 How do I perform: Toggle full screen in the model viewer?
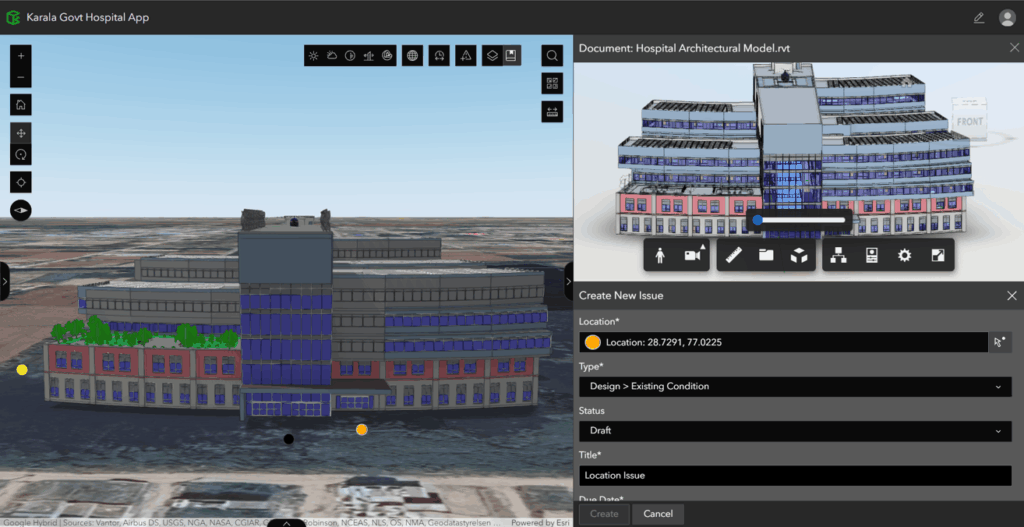[937, 256]
